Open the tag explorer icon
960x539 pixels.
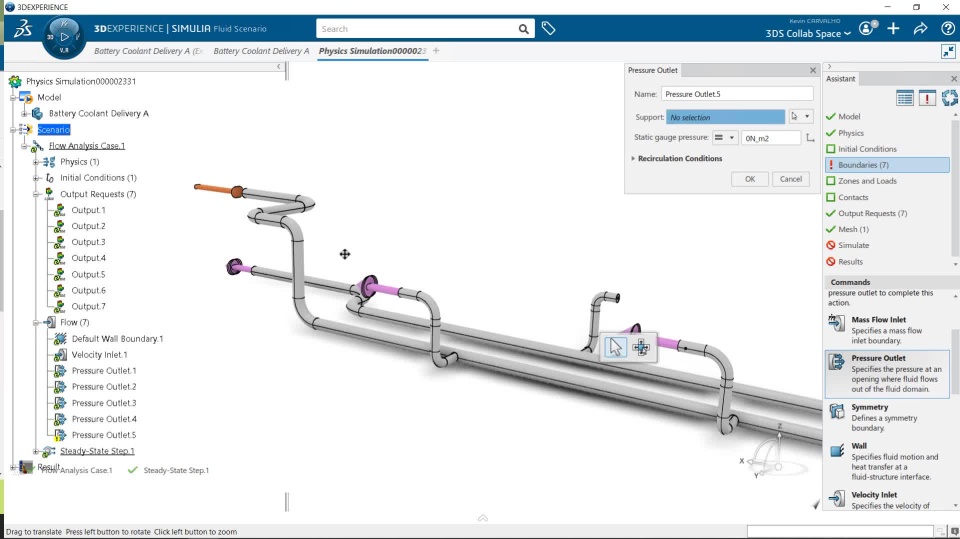click(x=549, y=28)
